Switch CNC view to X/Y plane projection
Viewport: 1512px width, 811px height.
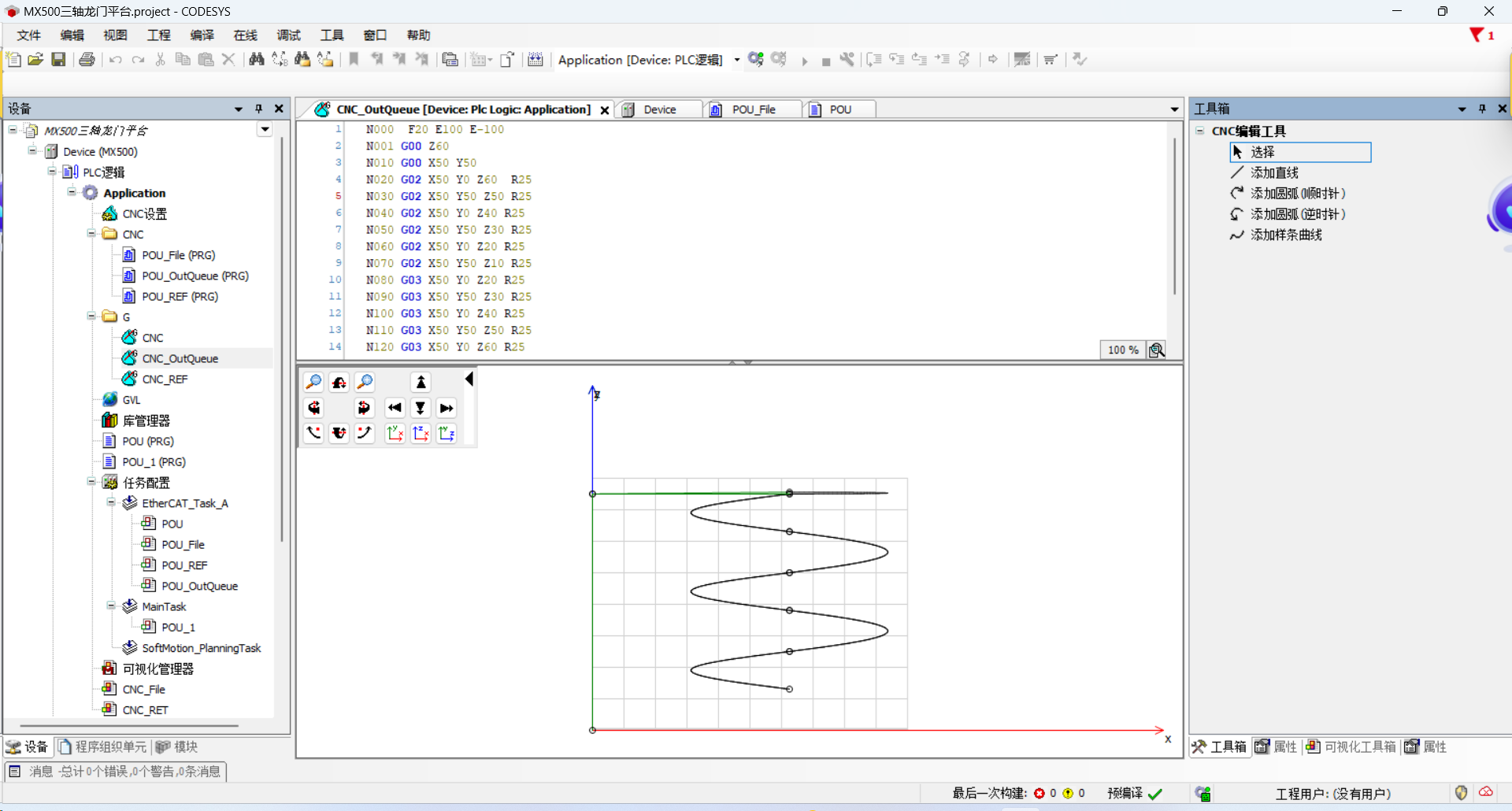[395, 434]
